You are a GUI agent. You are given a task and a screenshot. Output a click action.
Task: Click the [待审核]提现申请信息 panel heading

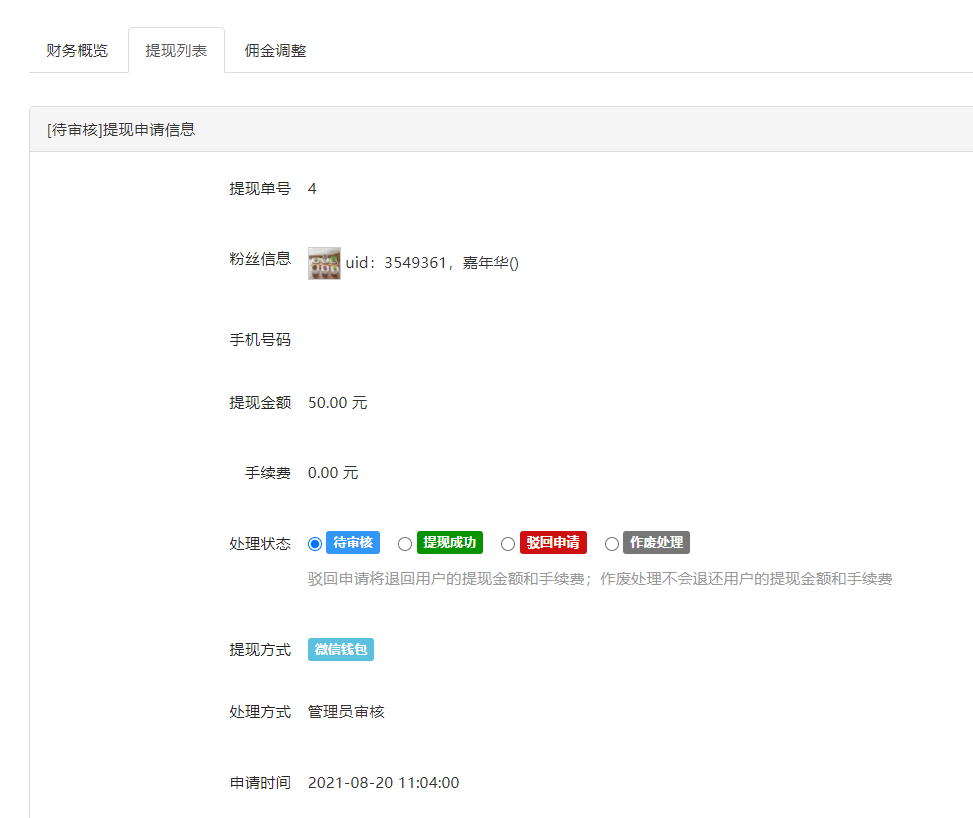coord(121,130)
